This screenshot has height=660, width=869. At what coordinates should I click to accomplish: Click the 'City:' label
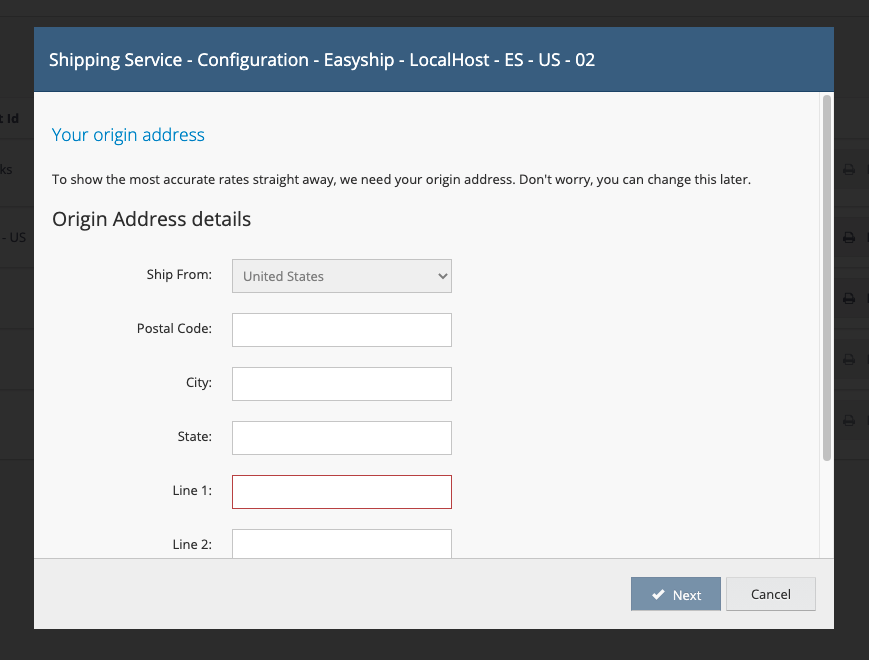[199, 382]
